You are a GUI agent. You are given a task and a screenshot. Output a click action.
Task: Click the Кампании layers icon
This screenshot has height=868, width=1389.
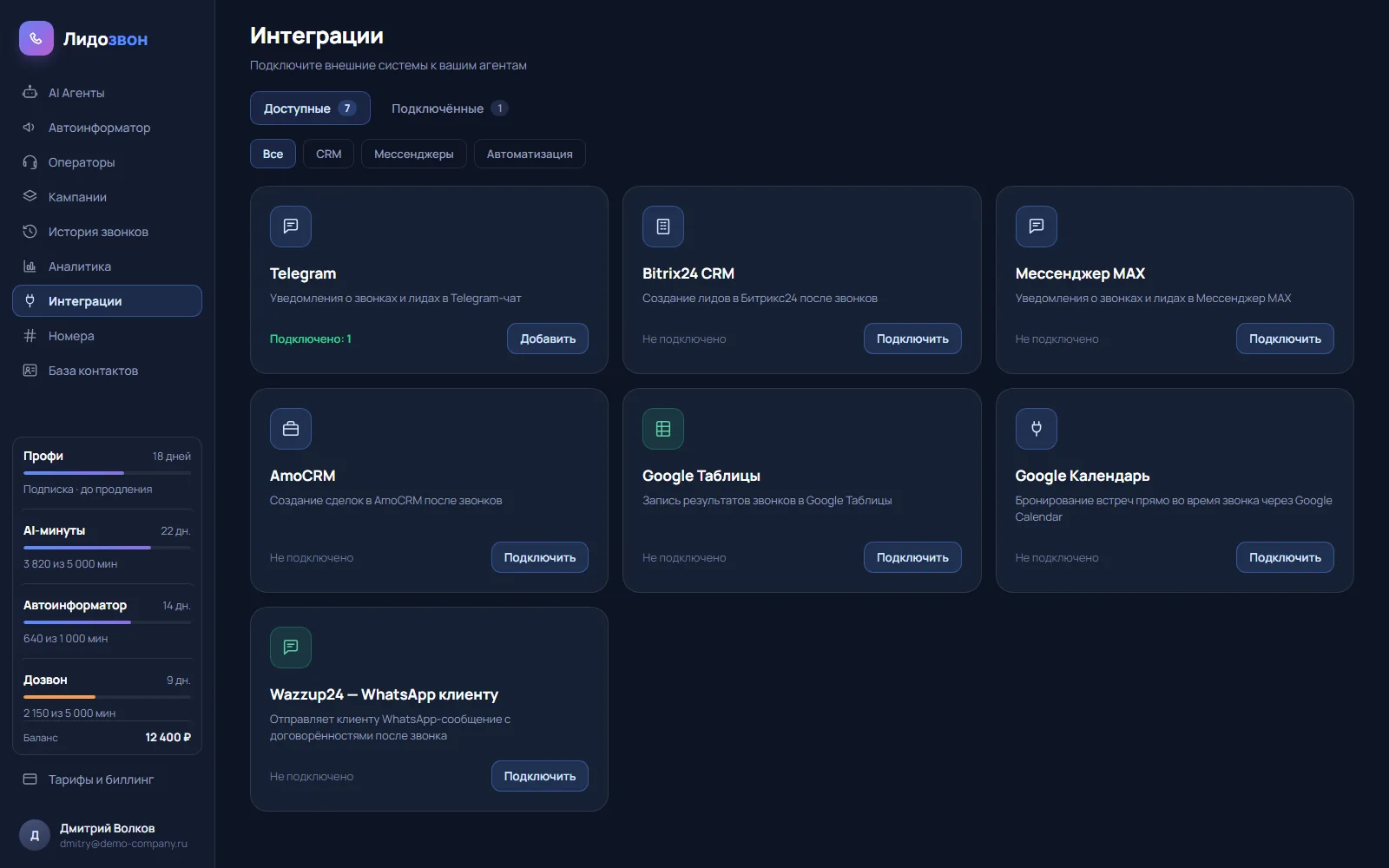(x=30, y=196)
